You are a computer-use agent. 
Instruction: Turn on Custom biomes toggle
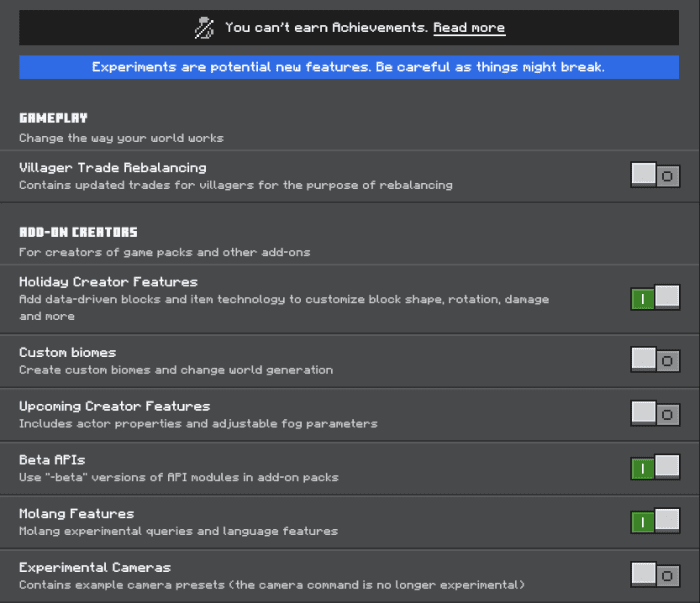655,360
